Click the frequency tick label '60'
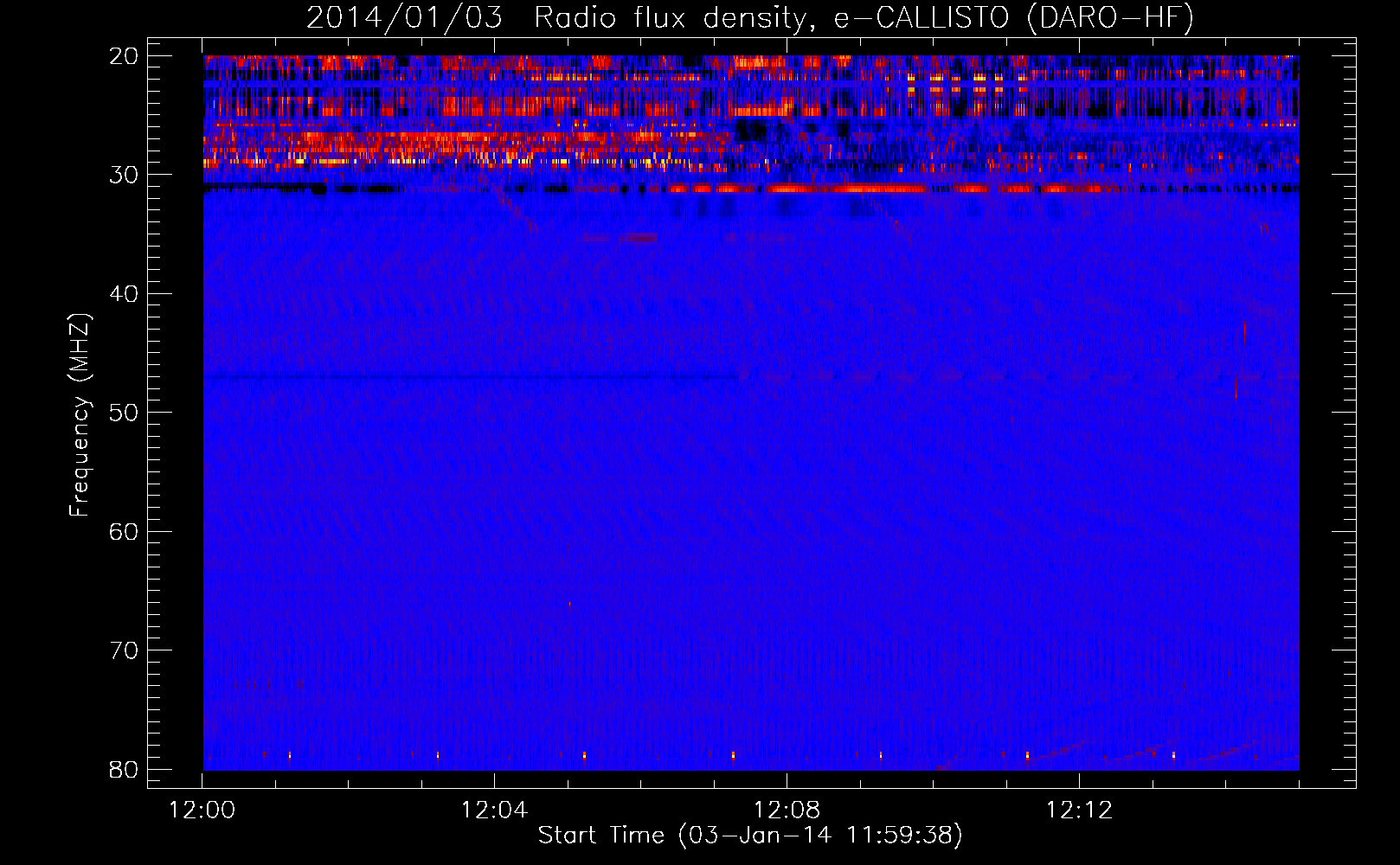The height and width of the screenshot is (865, 1400). (x=125, y=532)
